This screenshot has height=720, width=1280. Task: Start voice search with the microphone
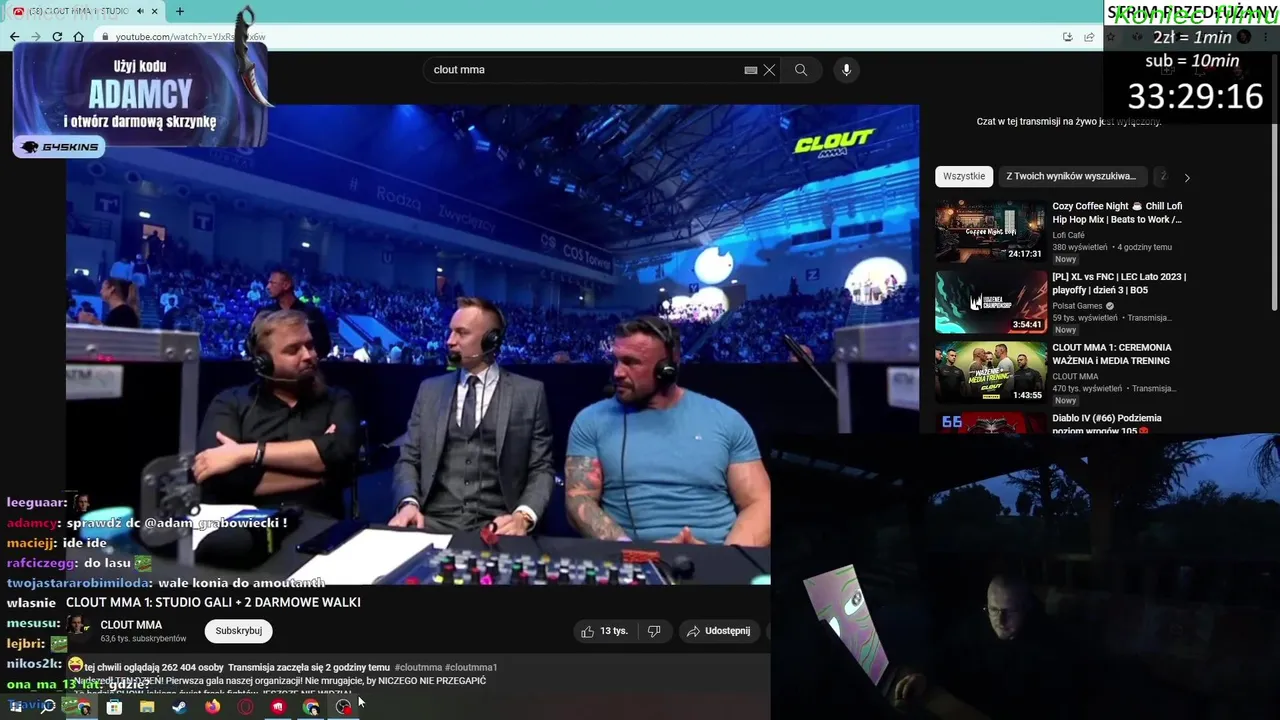coord(846,70)
